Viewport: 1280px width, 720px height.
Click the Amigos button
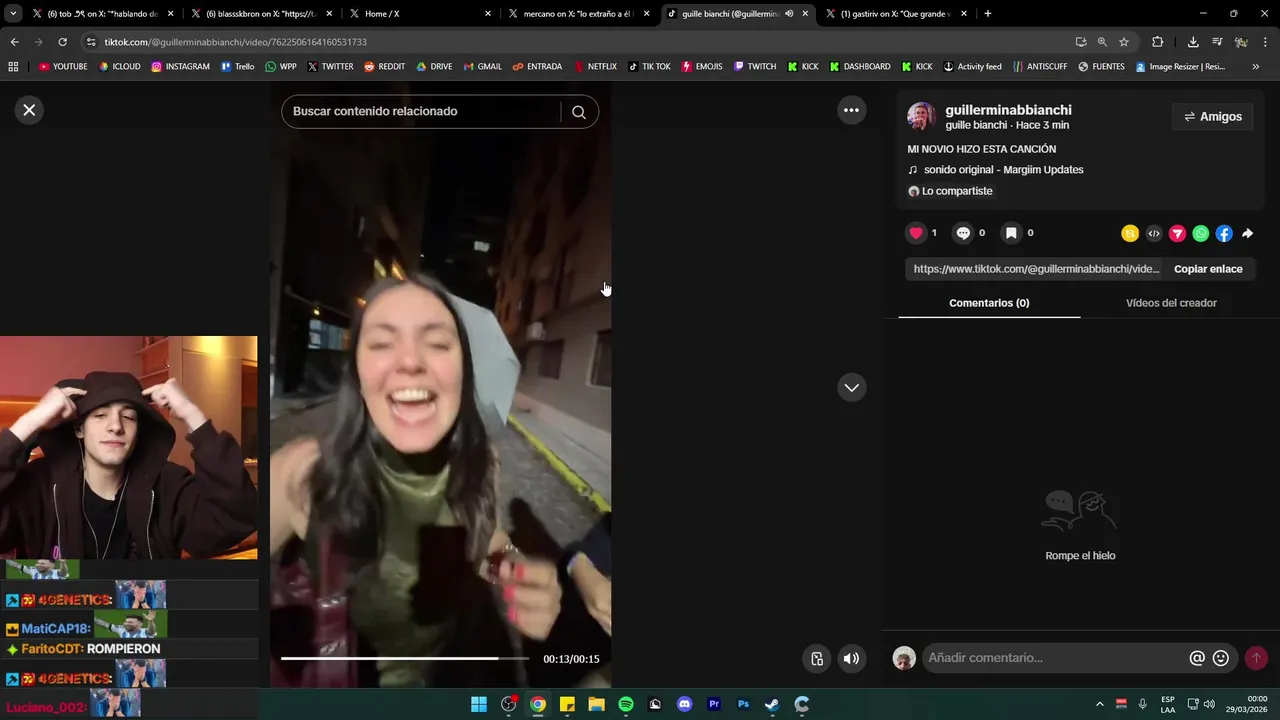tap(1213, 117)
